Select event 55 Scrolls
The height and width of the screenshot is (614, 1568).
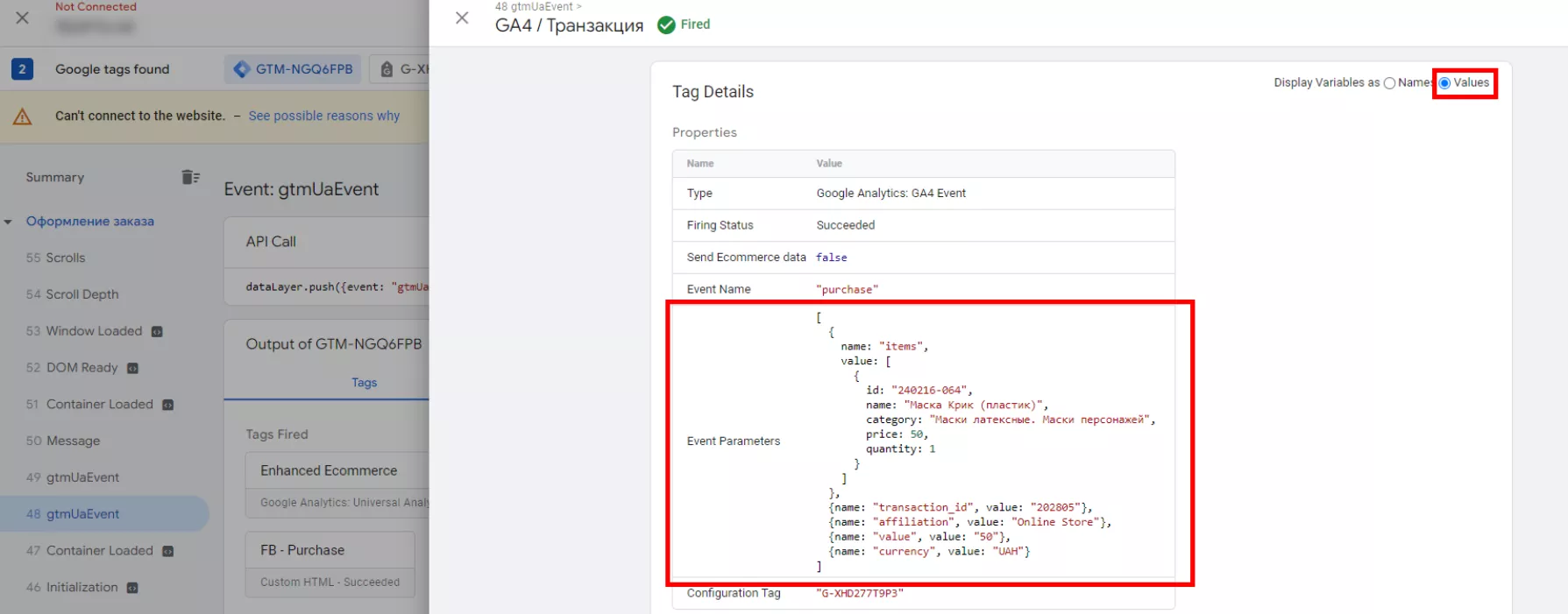pyautogui.click(x=56, y=258)
